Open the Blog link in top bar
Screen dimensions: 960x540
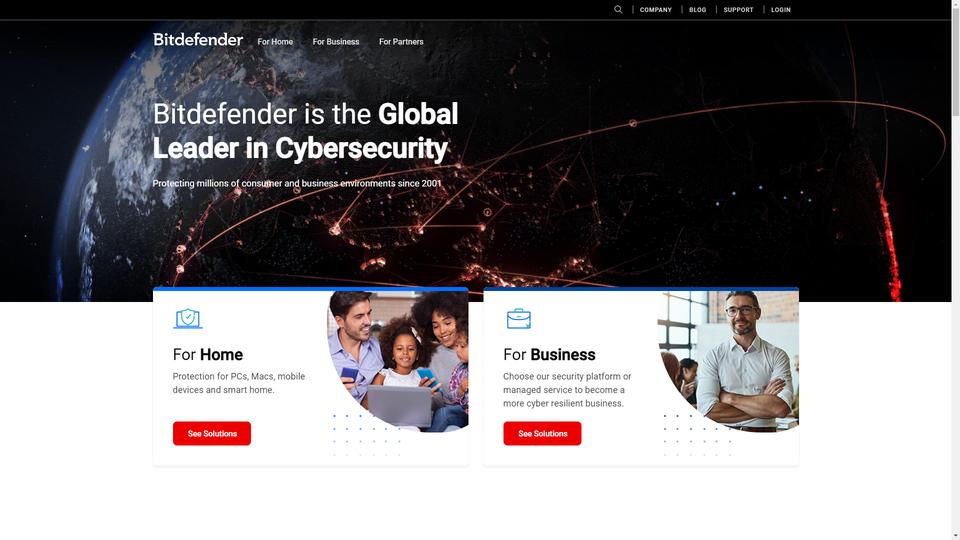point(697,10)
